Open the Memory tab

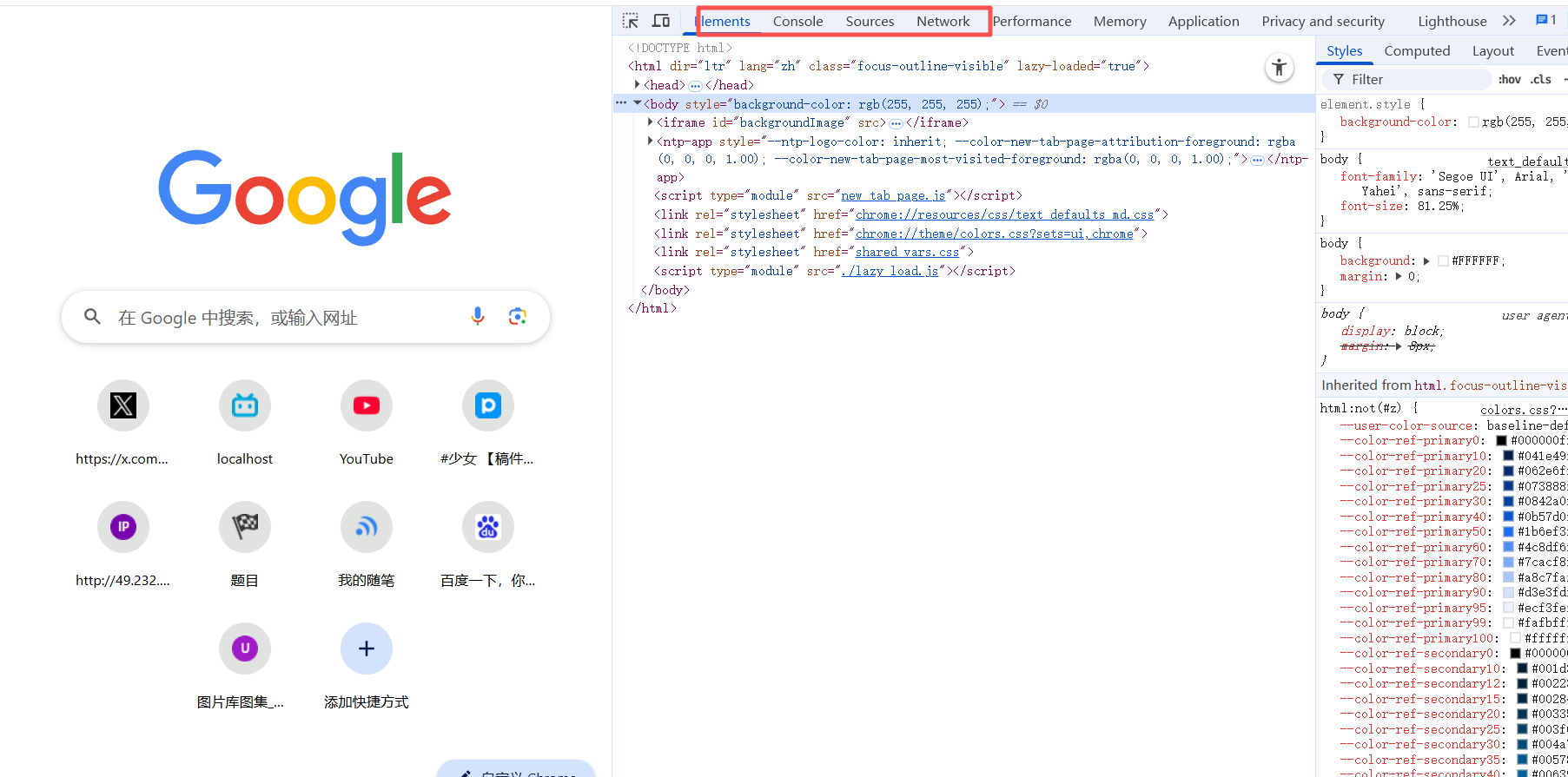pos(1120,21)
